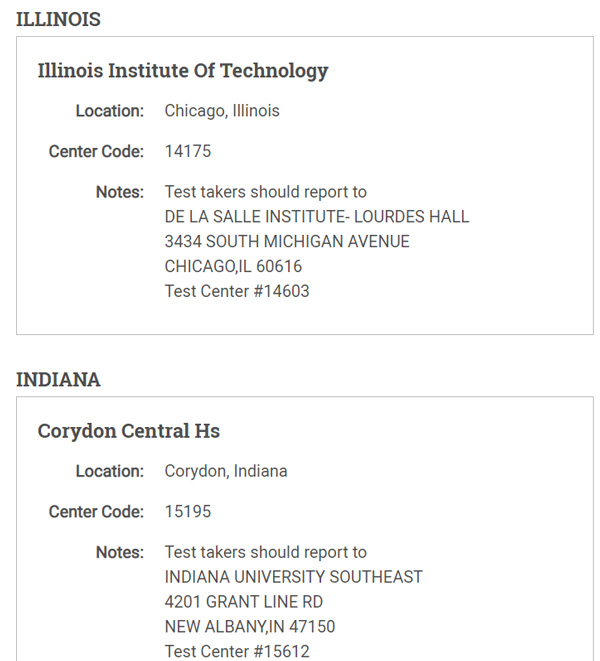Image resolution: width=600 pixels, height=661 pixels.
Task: Click the Test Center #15612 text
Action: pyautogui.click(x=237, y=652)
